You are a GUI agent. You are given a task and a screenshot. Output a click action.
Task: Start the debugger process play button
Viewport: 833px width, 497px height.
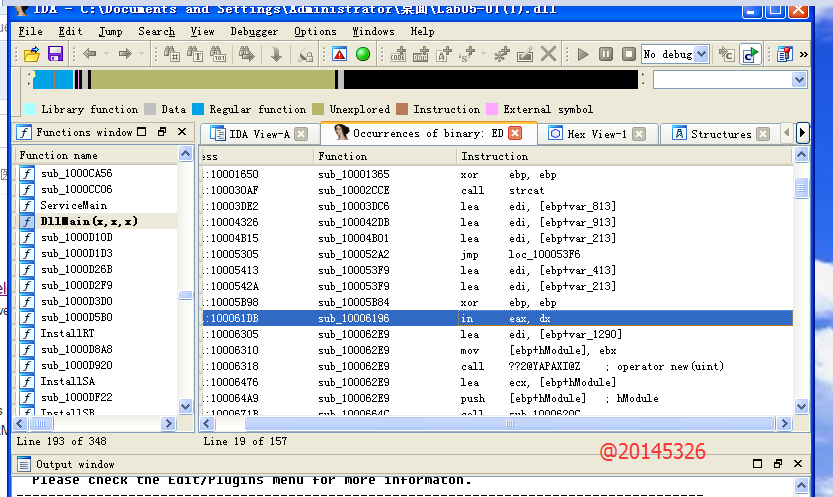[x=584, y=54]
